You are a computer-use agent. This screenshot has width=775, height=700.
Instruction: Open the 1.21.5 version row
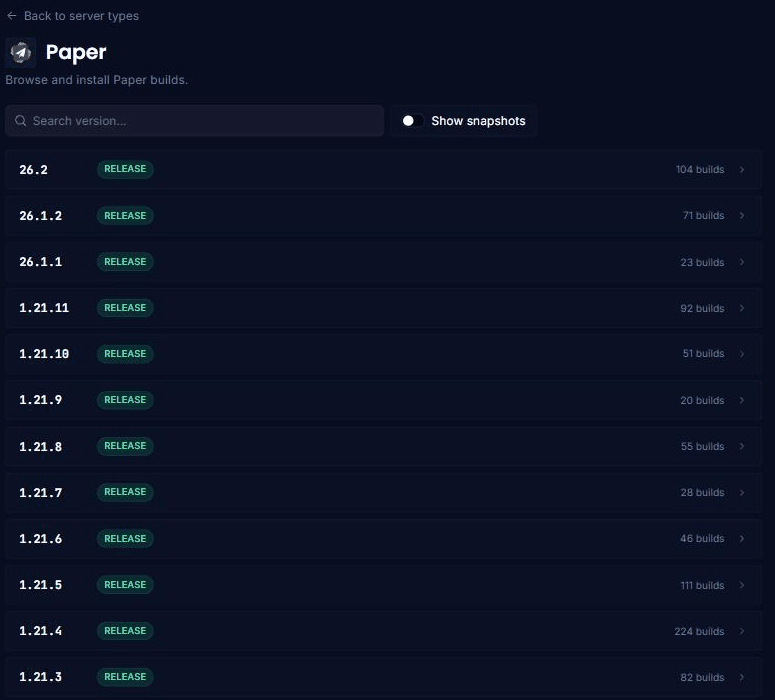(383, 585)
